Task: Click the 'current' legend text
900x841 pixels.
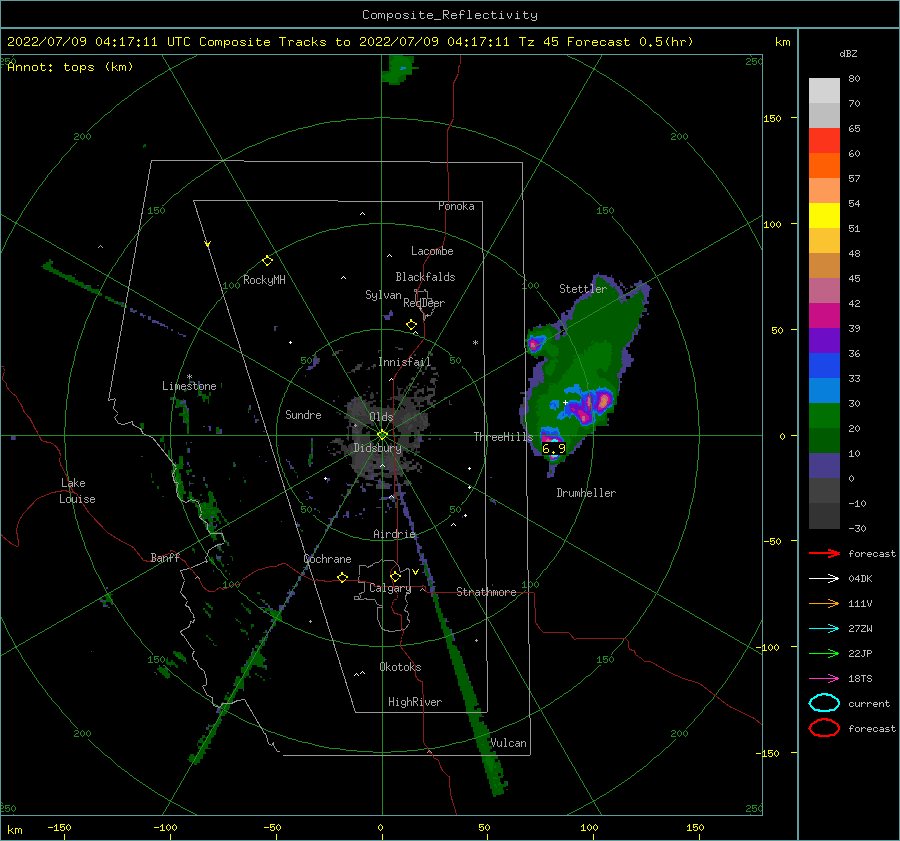Action: 869,703
